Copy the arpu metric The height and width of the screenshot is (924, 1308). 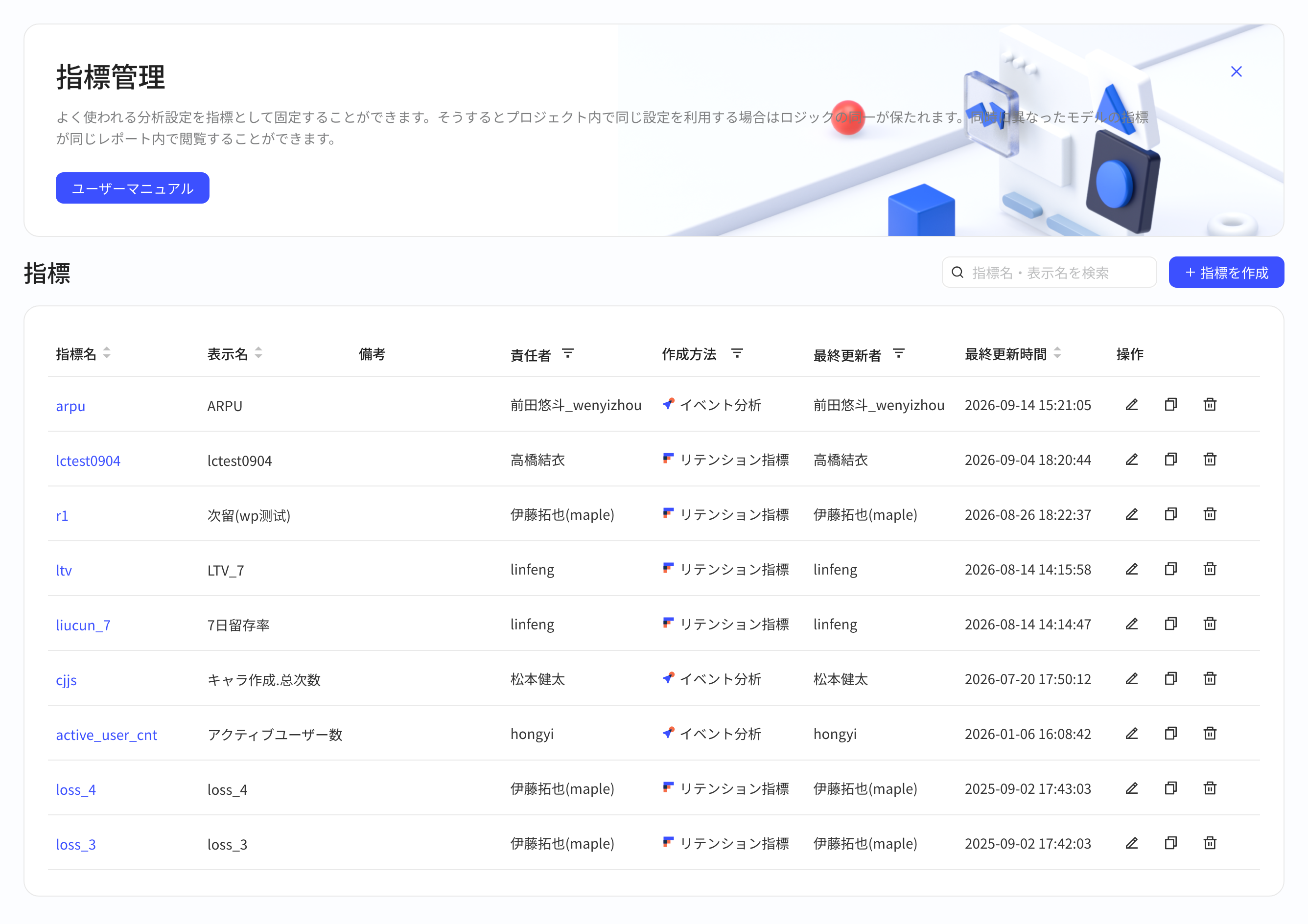(x=1171, y=404)
